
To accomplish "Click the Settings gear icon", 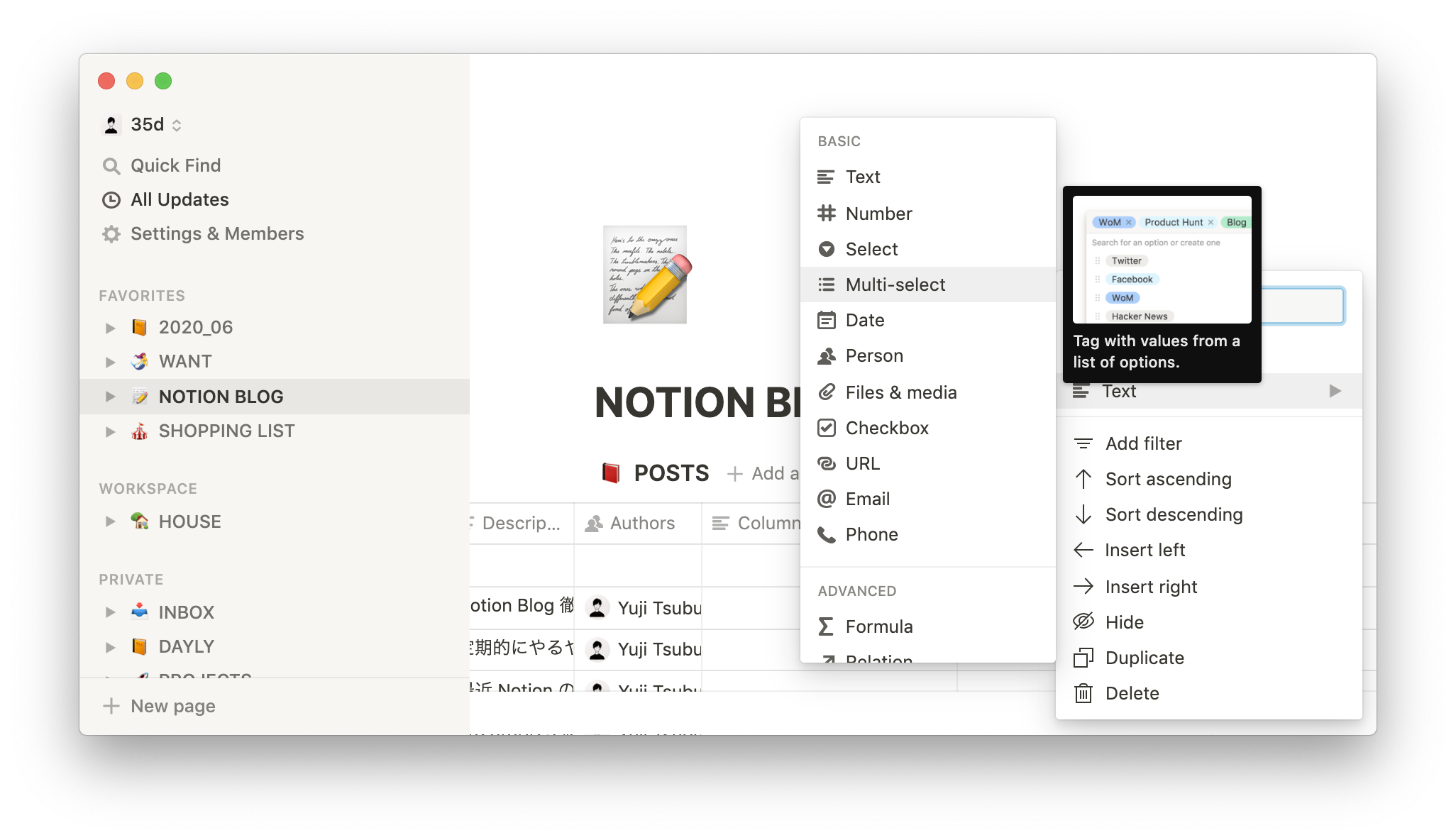I will click(x=111, y=234).
